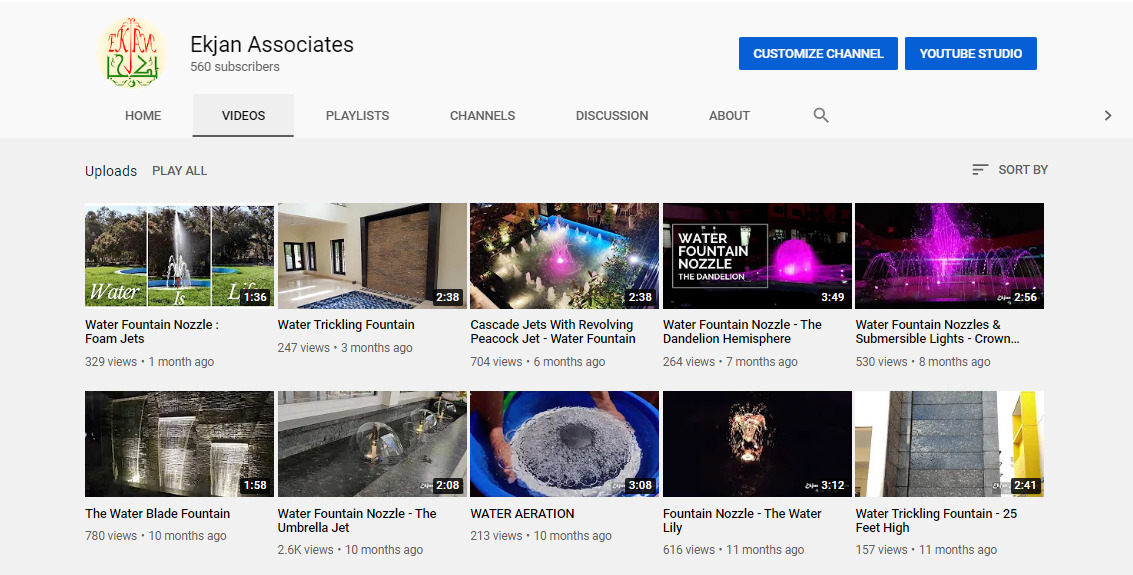The image size is (1133, 575).
Task: Click title 'Fountain Nozzle - The Water Lily'
Action: pyautogui.click(x=742, y=520)
